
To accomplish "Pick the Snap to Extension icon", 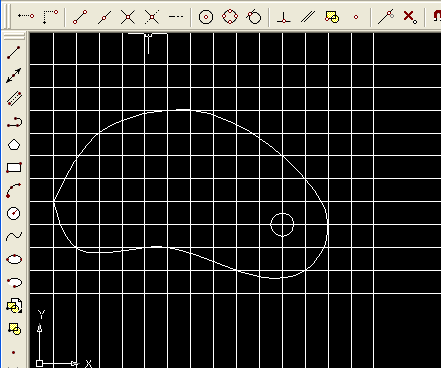I will (176, 16).
